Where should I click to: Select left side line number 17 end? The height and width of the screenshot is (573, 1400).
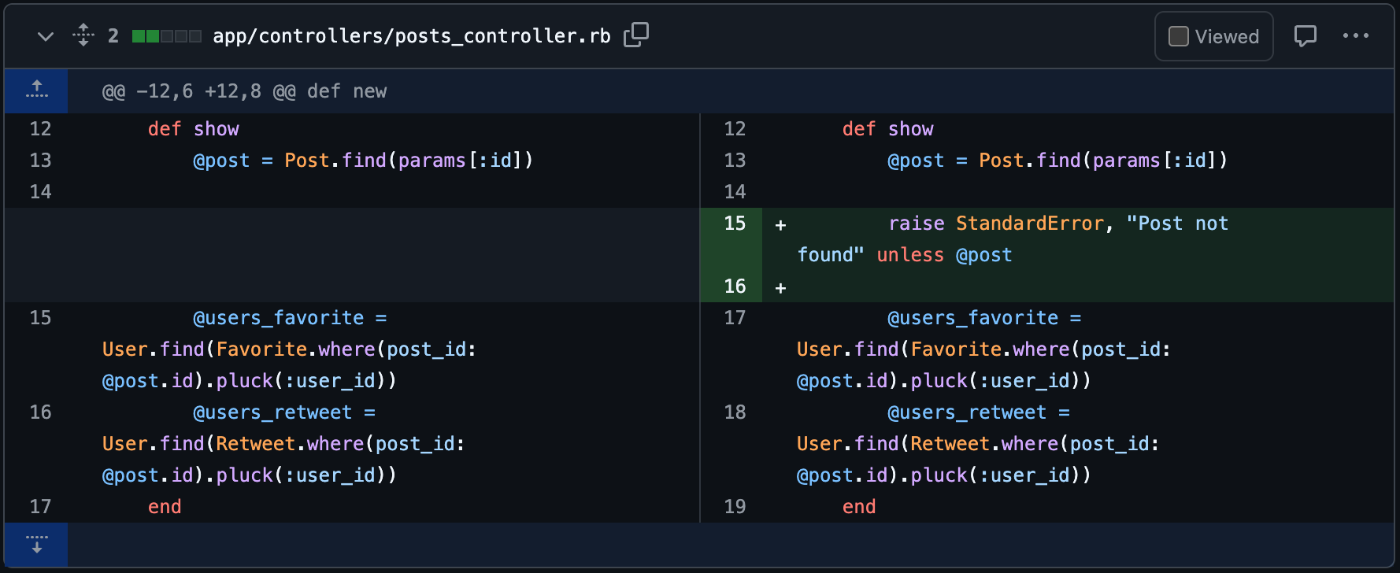tap(40, 507)
